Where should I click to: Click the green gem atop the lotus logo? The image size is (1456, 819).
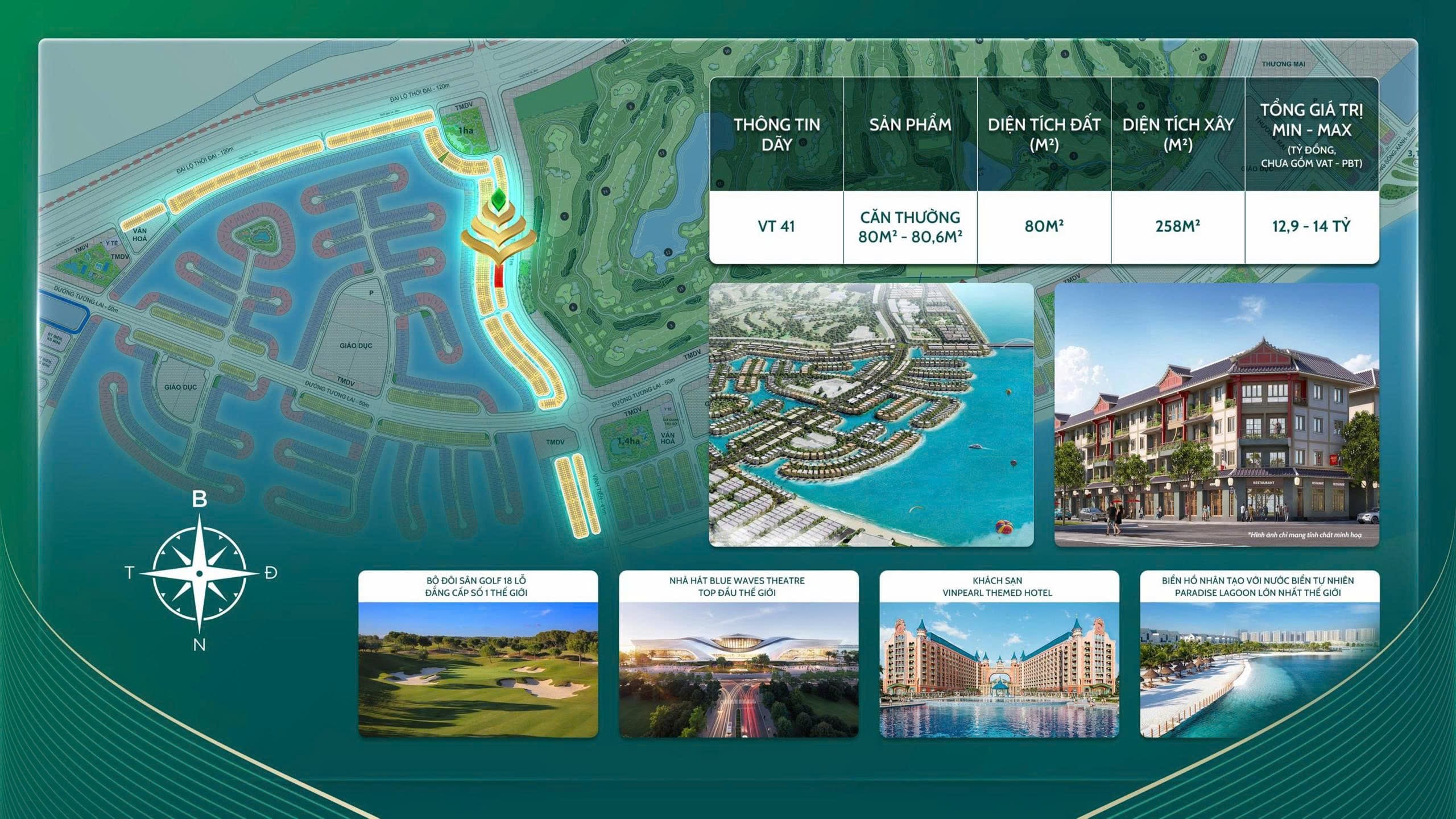tap(499, 198)
